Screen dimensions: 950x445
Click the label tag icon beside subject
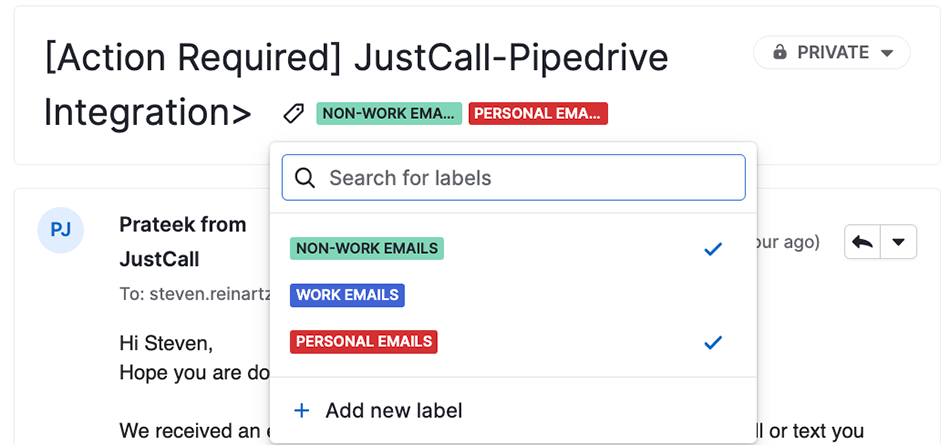(294, 113)
